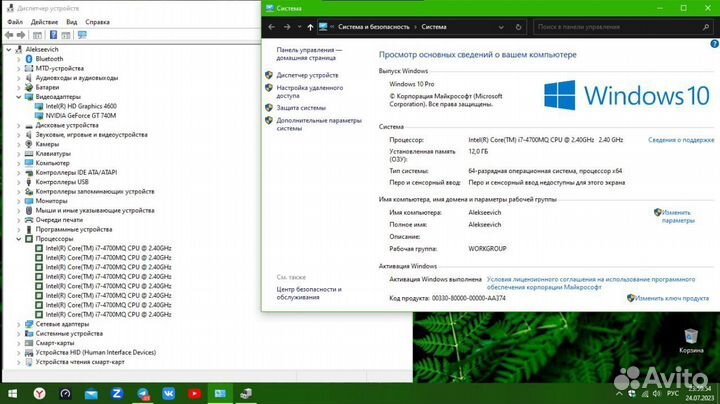Open the Файл menu in Device Manager

(15, 22)
